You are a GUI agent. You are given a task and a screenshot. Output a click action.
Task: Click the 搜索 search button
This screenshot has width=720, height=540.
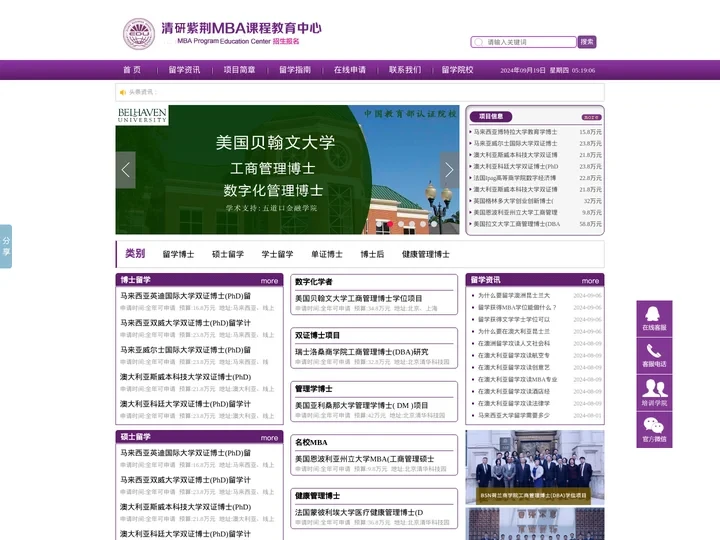click(586, 42)
